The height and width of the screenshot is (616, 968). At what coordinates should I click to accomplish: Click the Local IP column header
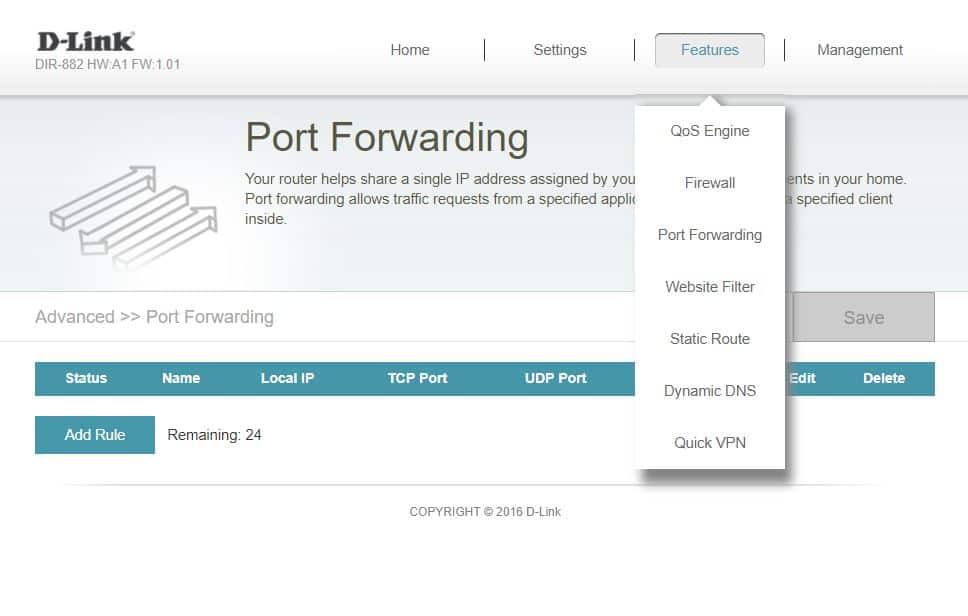pyautogui.click(x=288, y=378)
